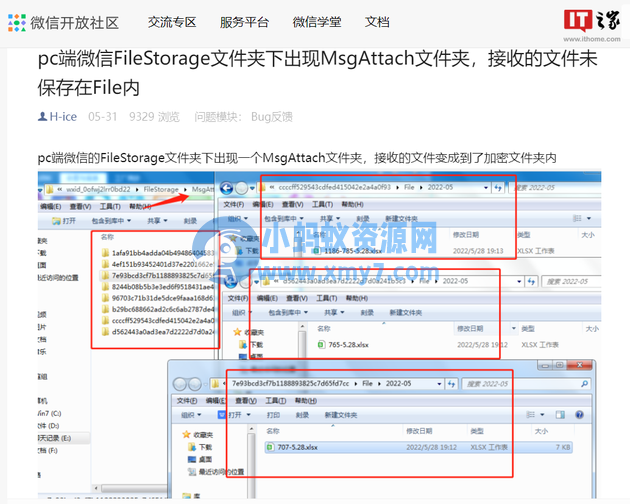The height and width of the screenshot is (504, 630).
Task: Click 打开 folder icon in wxid window toolbar
Action: pos(56,221)
